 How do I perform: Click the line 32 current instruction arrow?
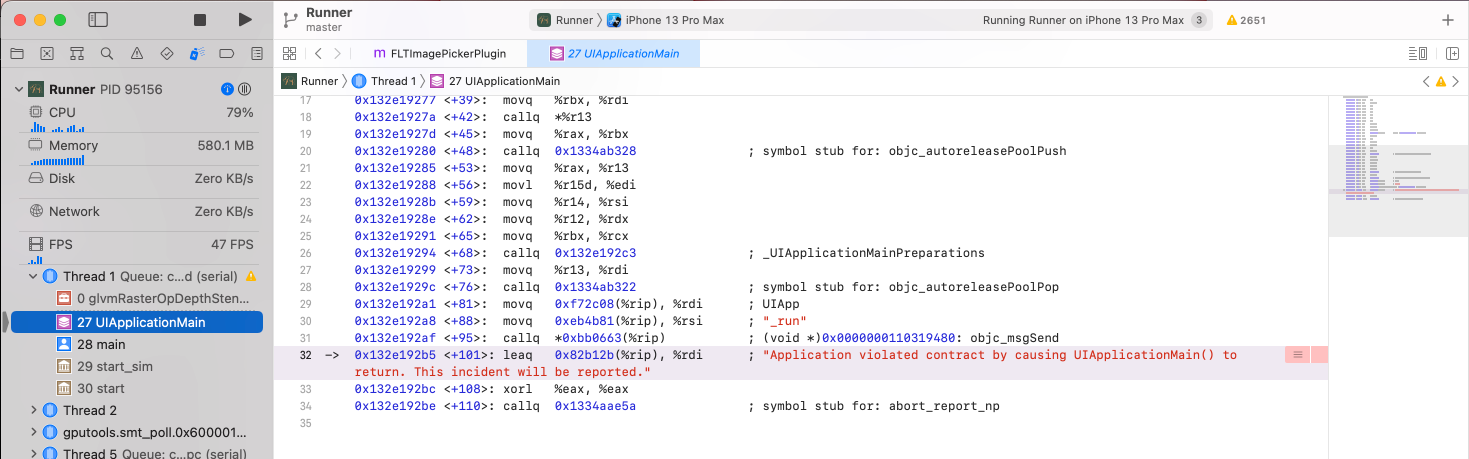point(333,355)
